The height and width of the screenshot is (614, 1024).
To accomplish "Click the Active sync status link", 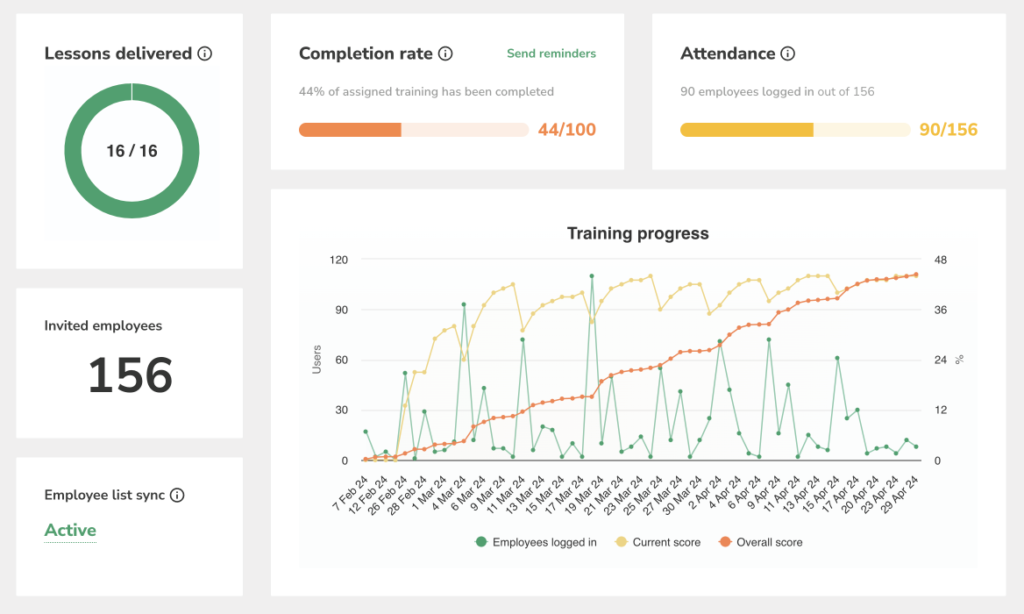I will [x=69, y=530].
